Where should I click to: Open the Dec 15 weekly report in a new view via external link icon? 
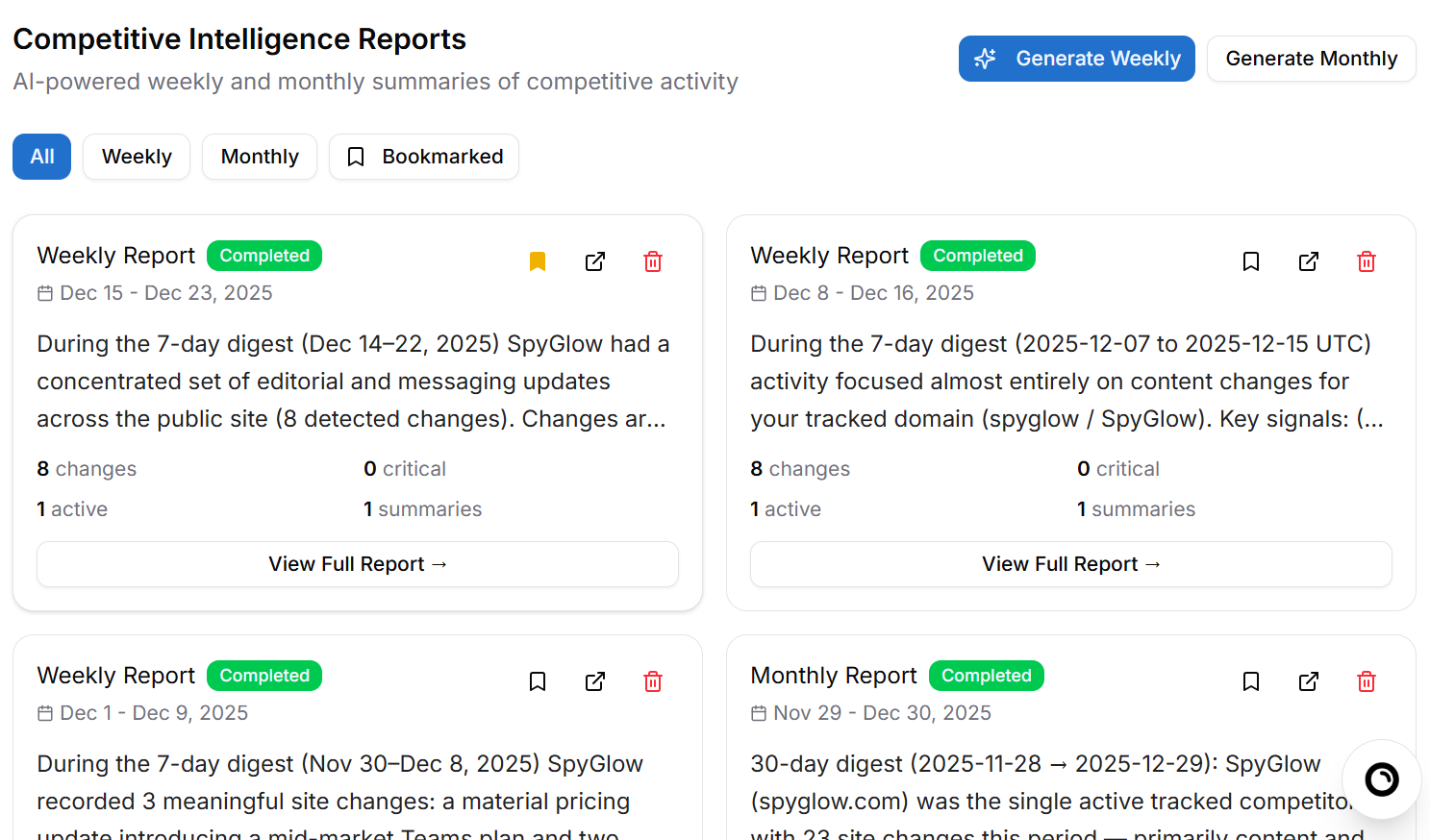tap(595, 260)
